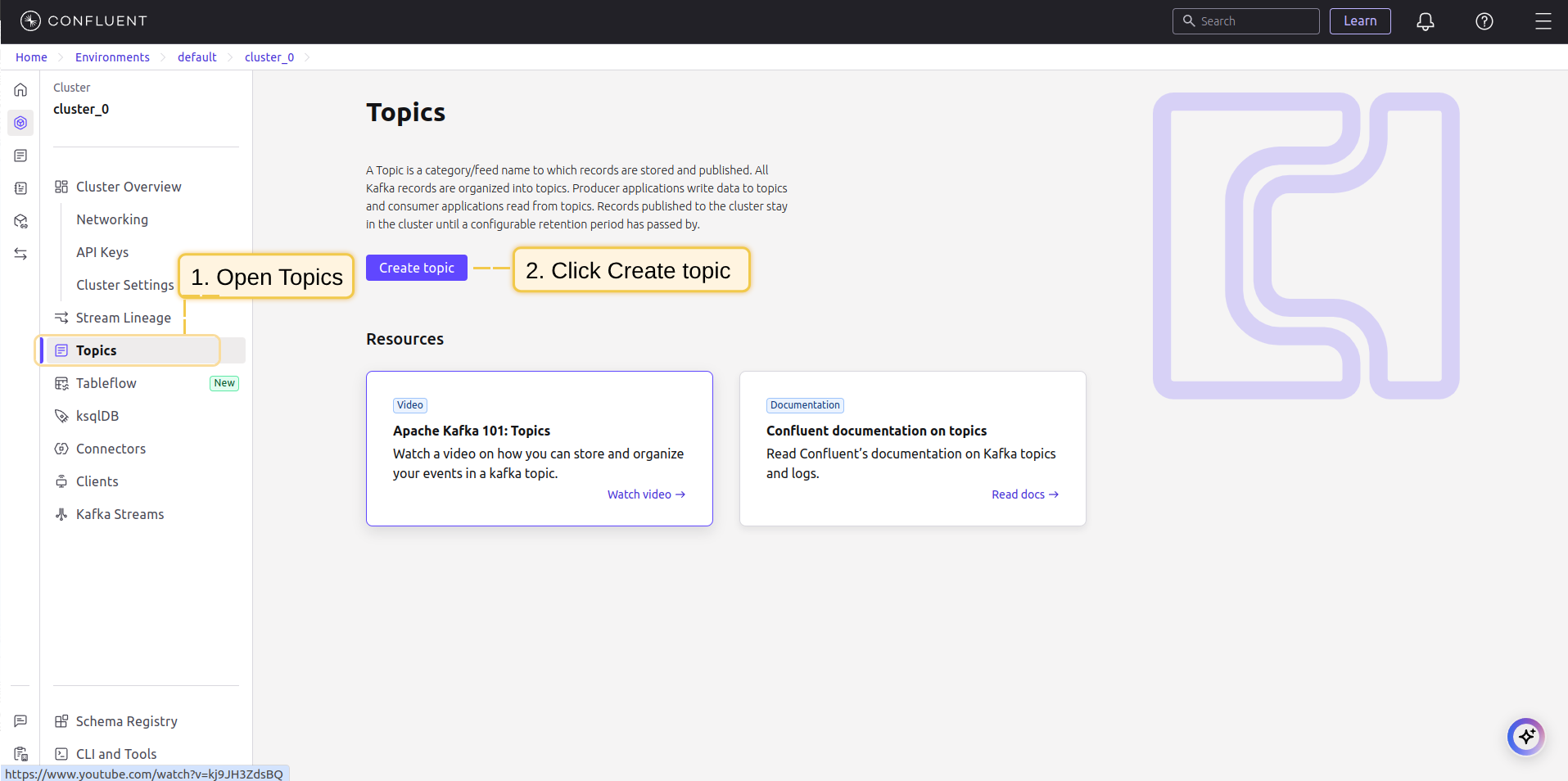Click the Search input field
This screenshot has height=781, width=1568.
(1245, 21)
